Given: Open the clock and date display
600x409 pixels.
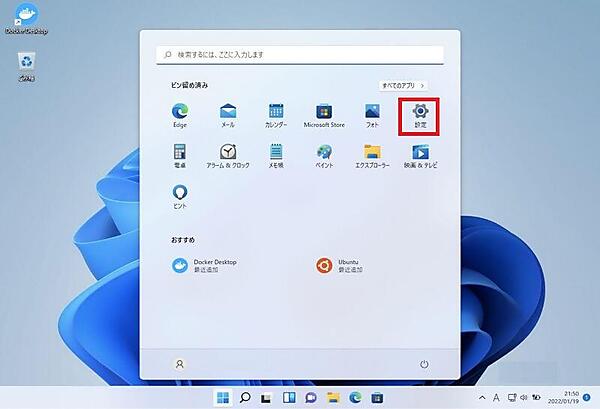Looking at the screenshot, I should pos(563,398).
